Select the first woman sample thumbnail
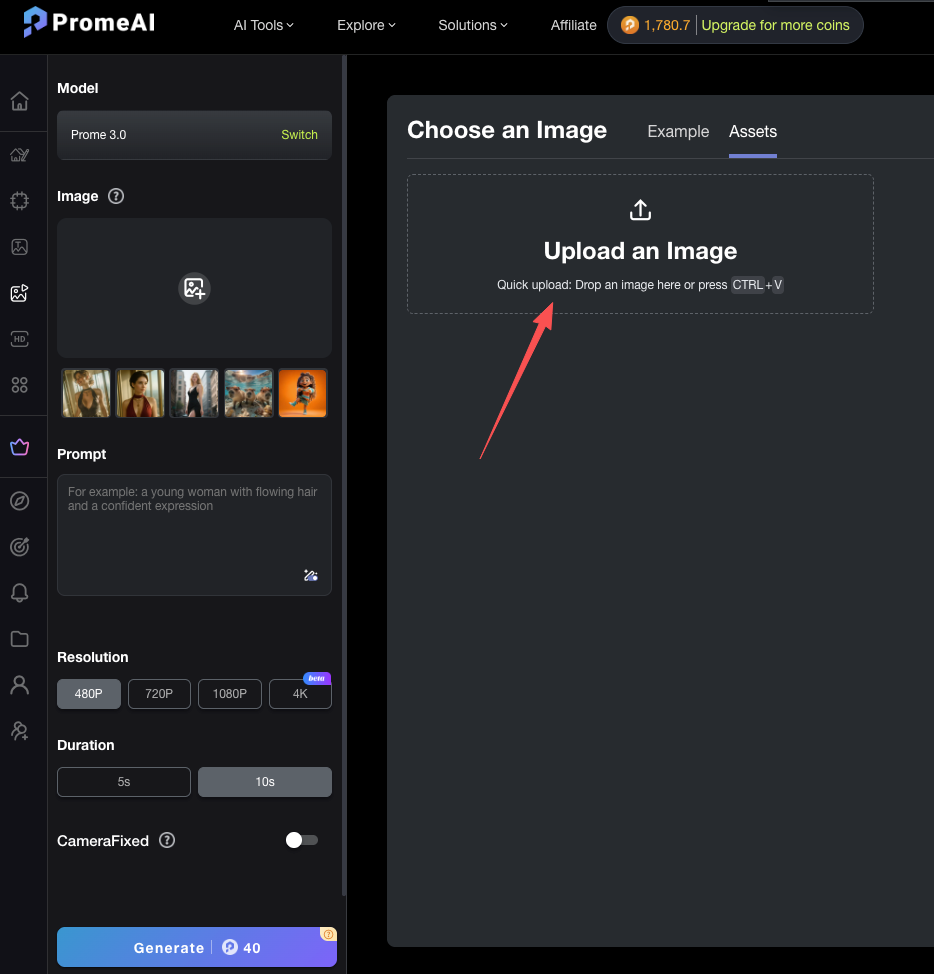 [x=86, y=393]
